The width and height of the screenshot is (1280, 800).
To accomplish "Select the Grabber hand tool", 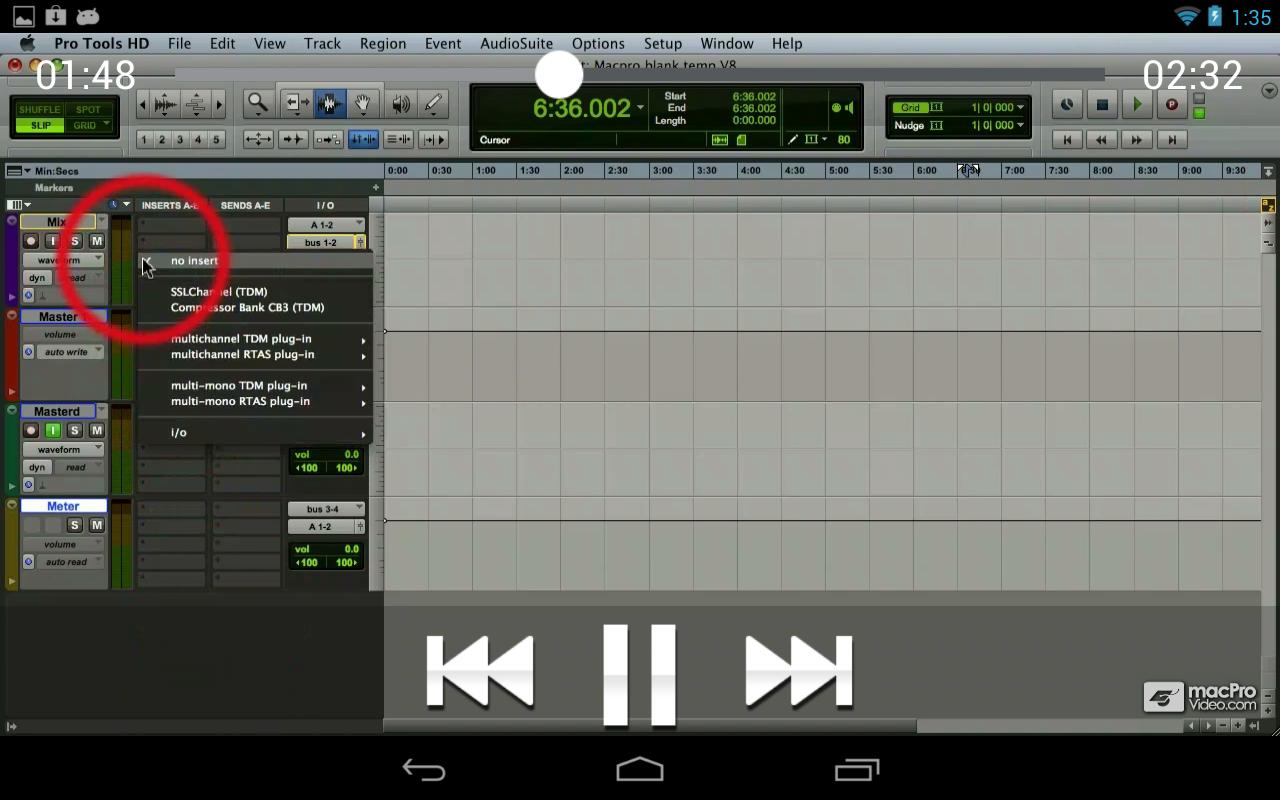I will click(363, 103).
